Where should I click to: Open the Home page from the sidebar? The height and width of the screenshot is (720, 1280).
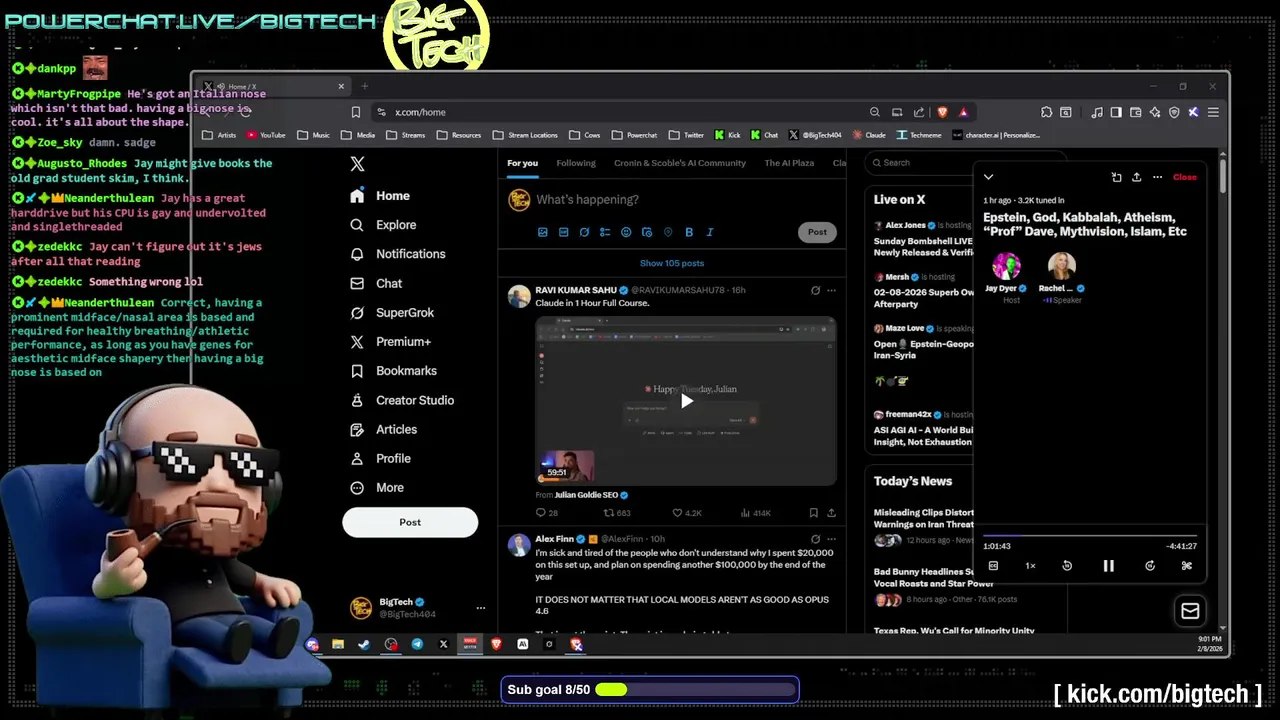click(380, 196)
